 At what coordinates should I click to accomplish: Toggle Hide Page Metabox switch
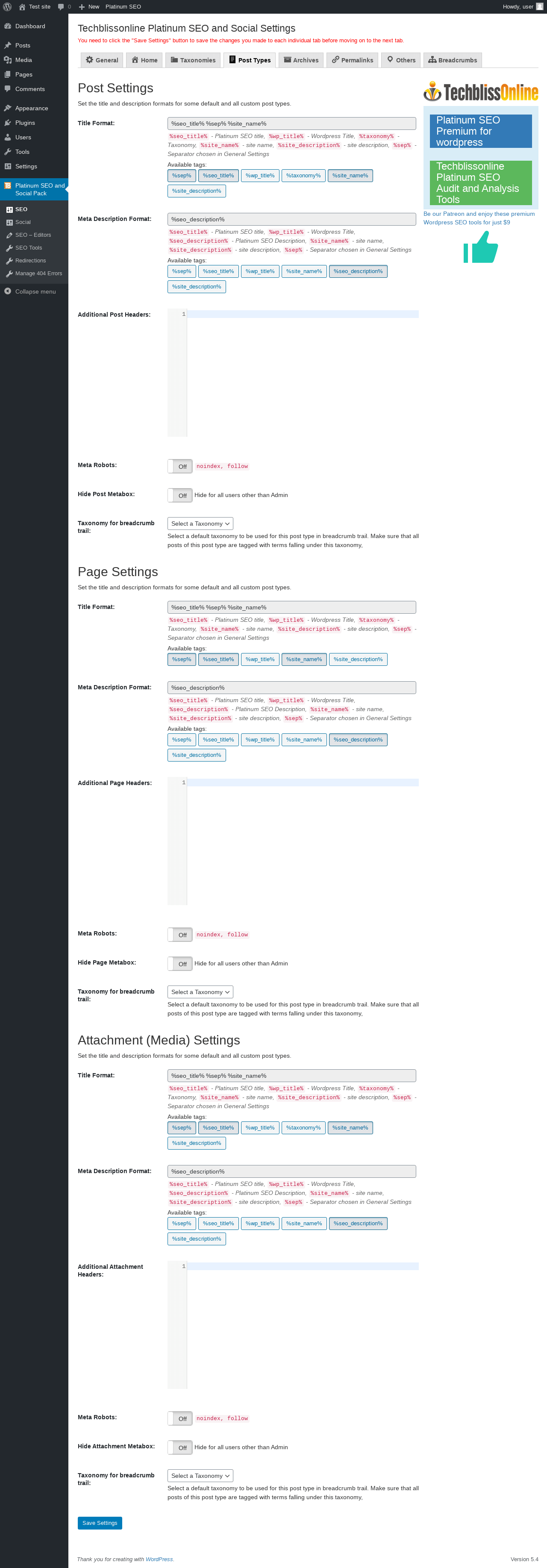[180, 964]
